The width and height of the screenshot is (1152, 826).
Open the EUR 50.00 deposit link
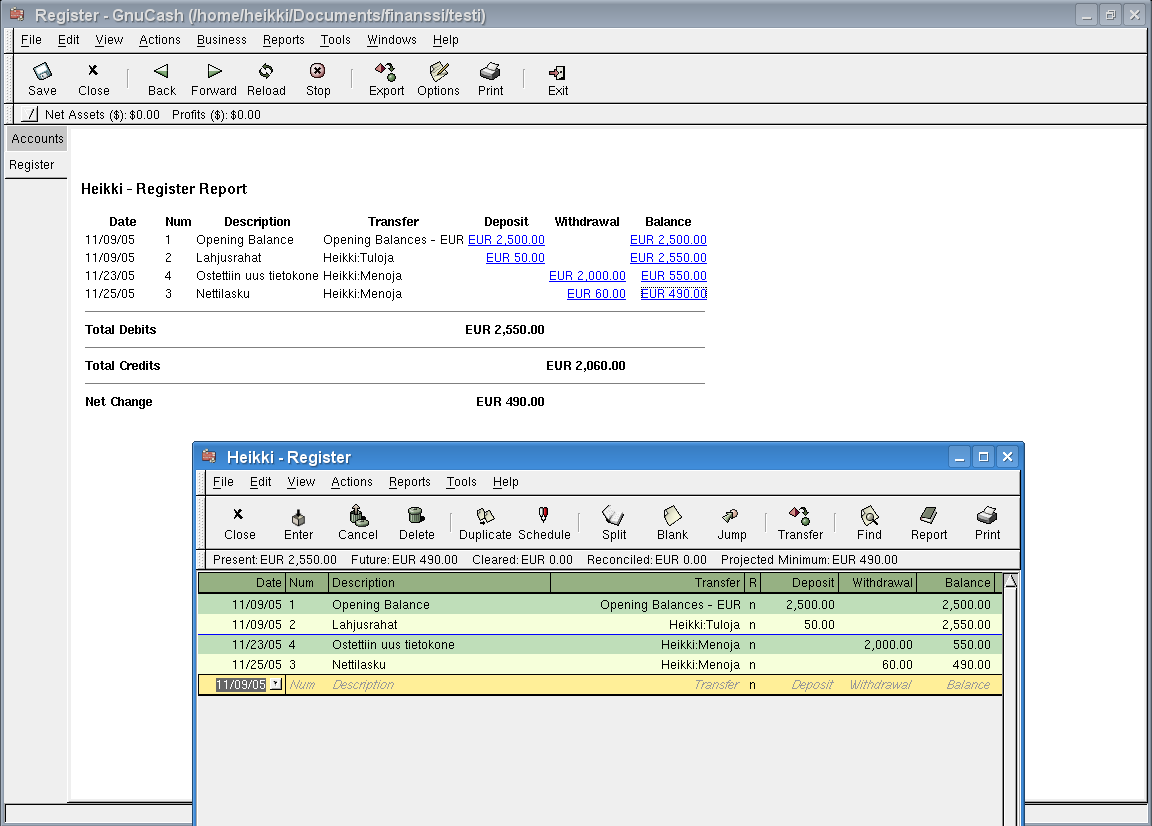click(x=515, y=258)
